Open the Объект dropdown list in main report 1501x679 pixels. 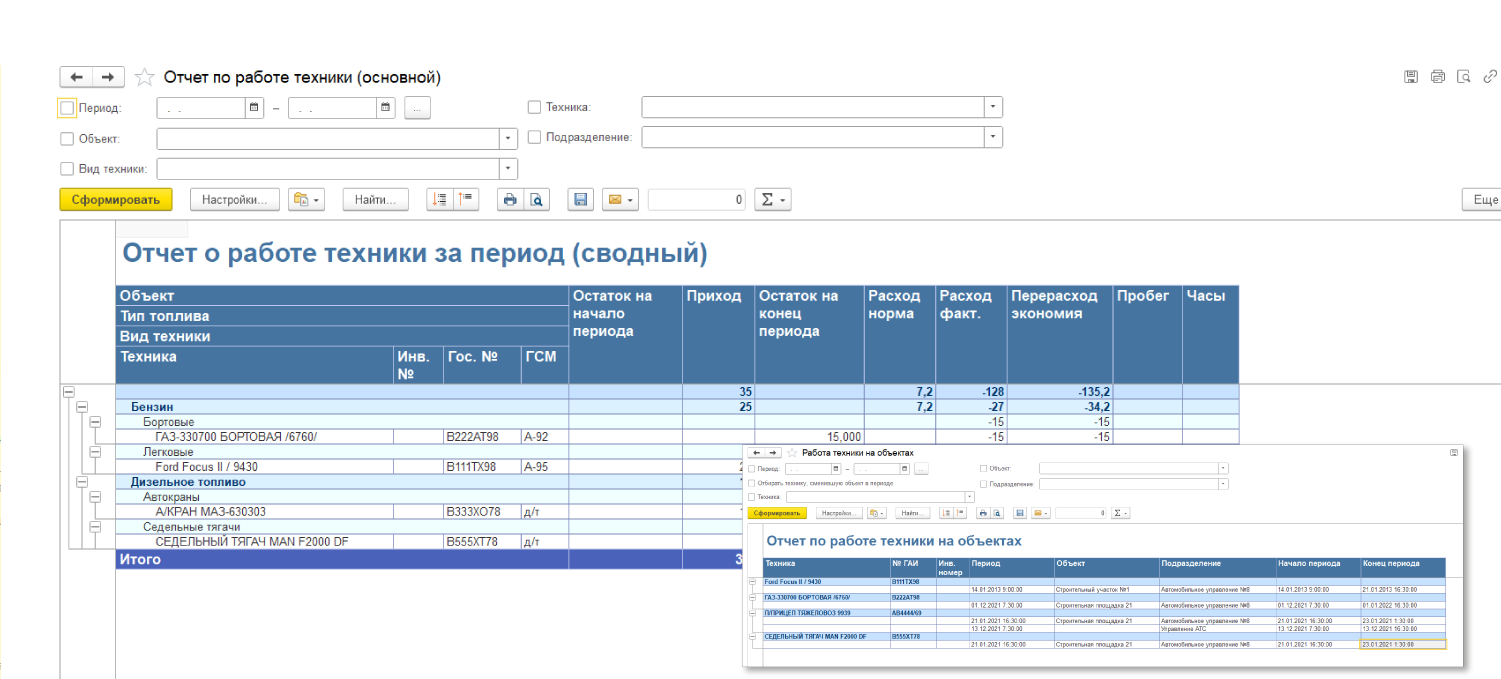(508, 139)
